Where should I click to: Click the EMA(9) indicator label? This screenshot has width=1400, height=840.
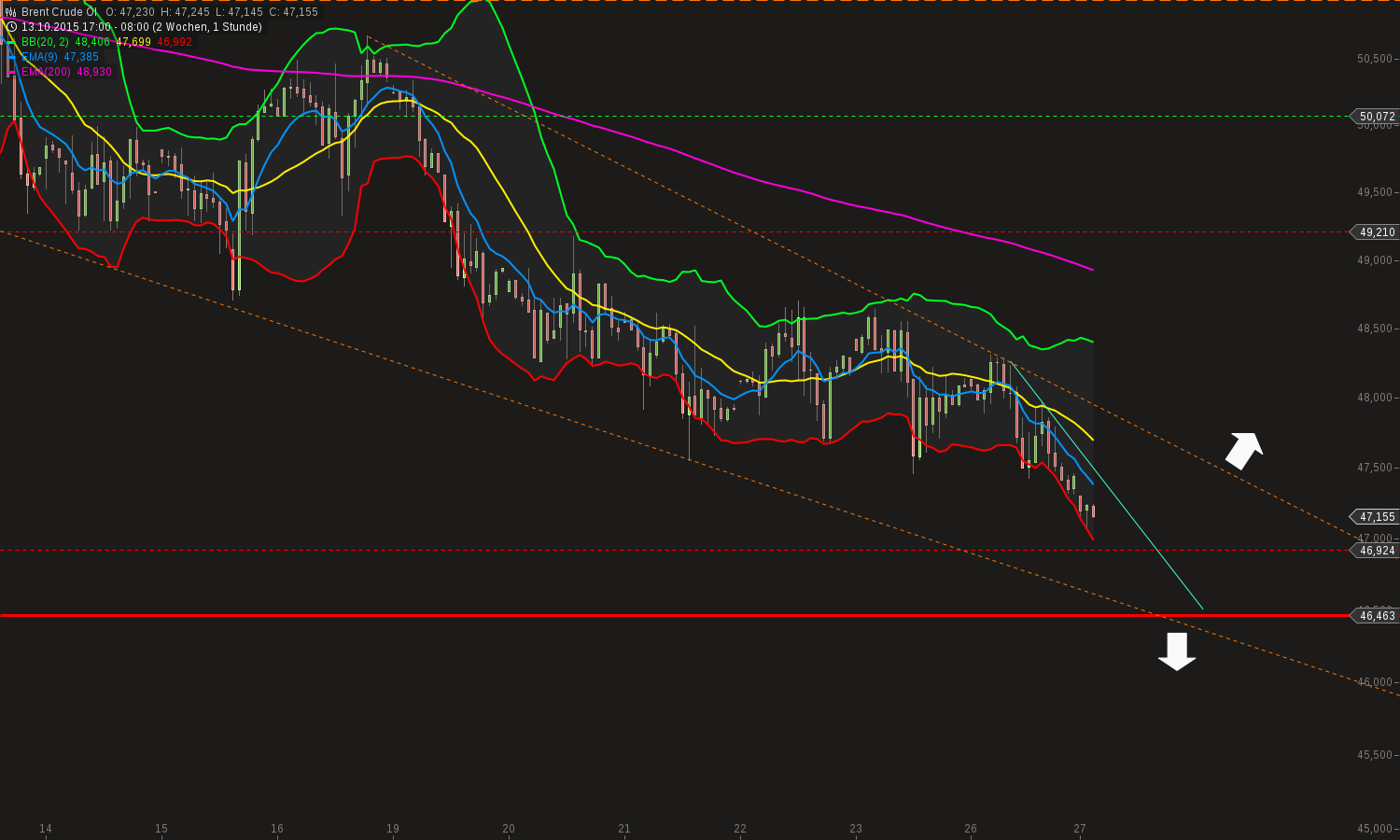click(40, 57)
